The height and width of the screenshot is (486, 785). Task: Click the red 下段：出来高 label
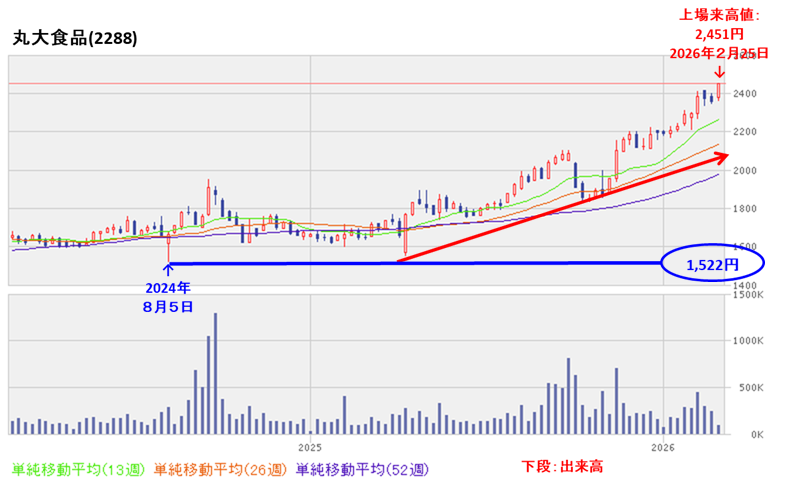pyautogui.click(x=563, y=466)
